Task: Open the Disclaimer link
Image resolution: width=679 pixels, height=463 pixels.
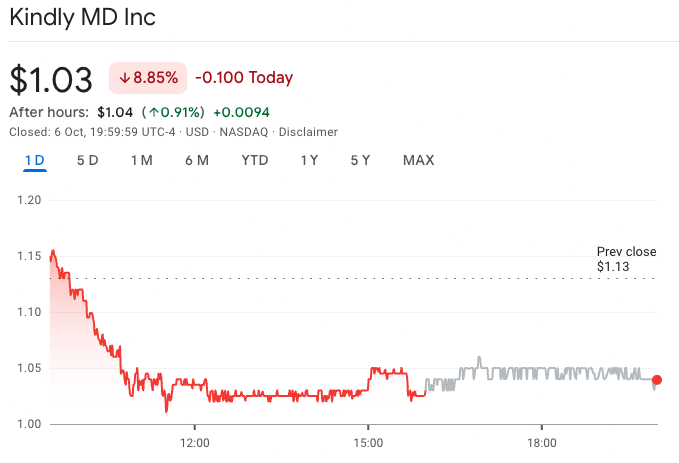Action: click(308, 132)
